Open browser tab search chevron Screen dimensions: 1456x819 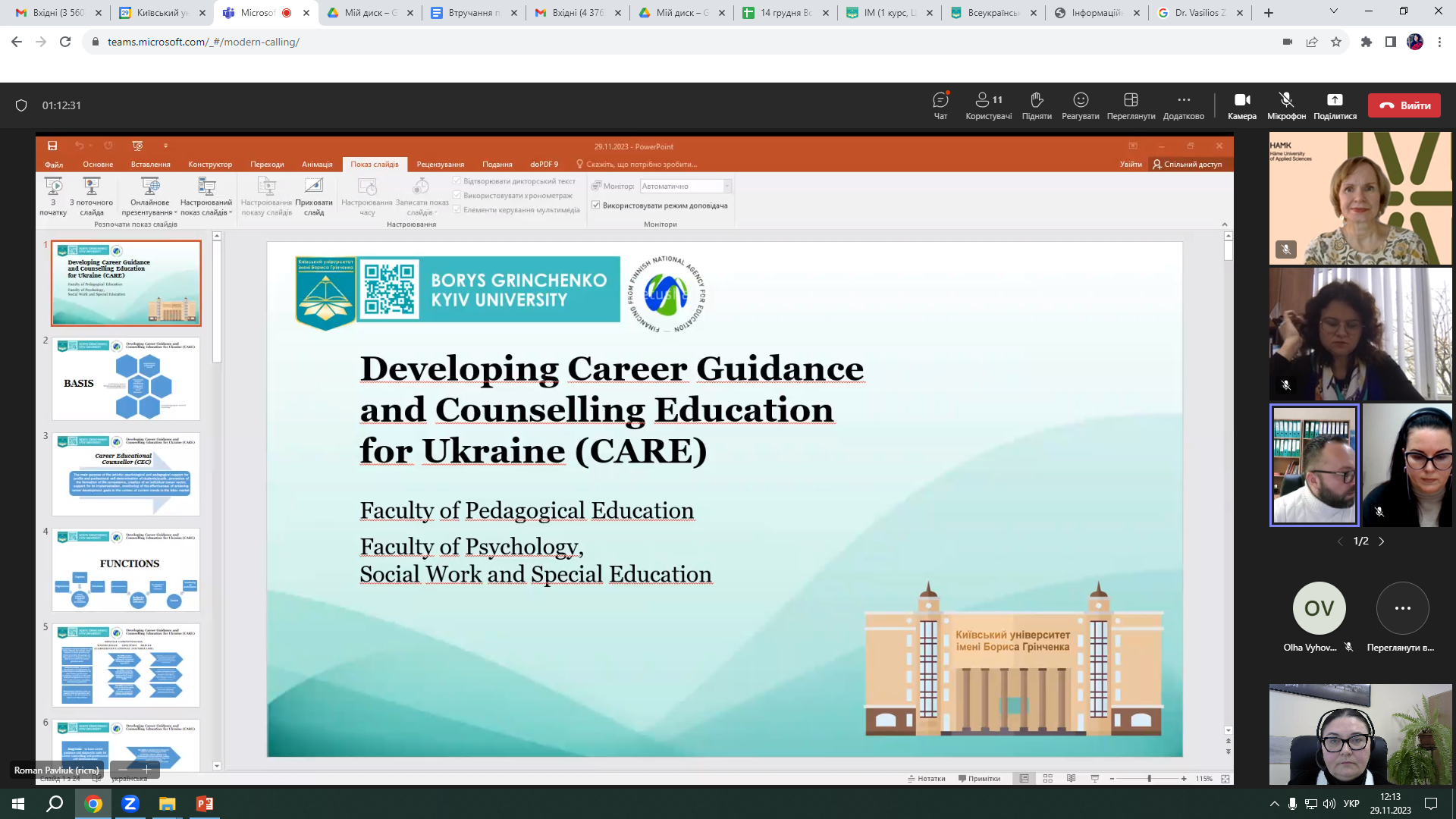click(1334, 11)
